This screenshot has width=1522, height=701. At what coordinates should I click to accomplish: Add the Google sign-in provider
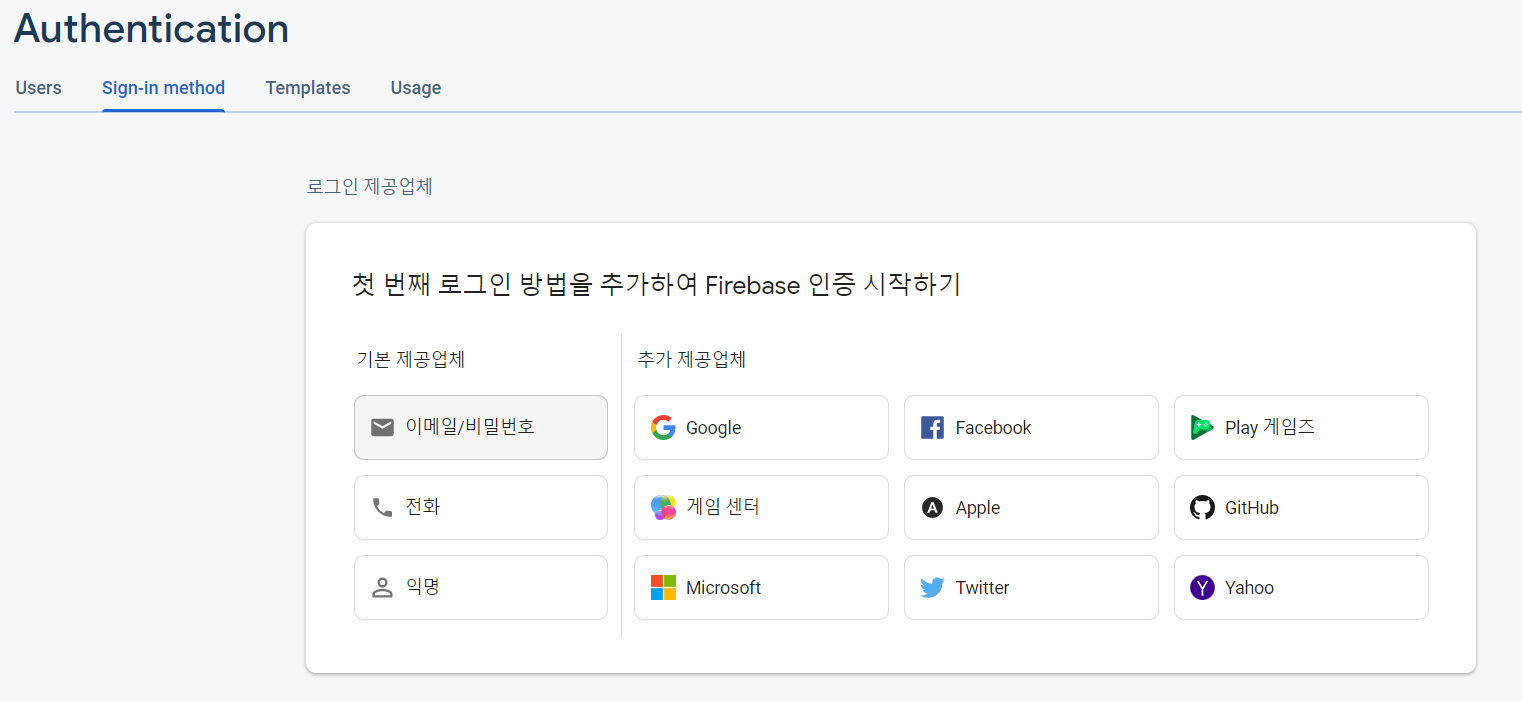point(761,427)
